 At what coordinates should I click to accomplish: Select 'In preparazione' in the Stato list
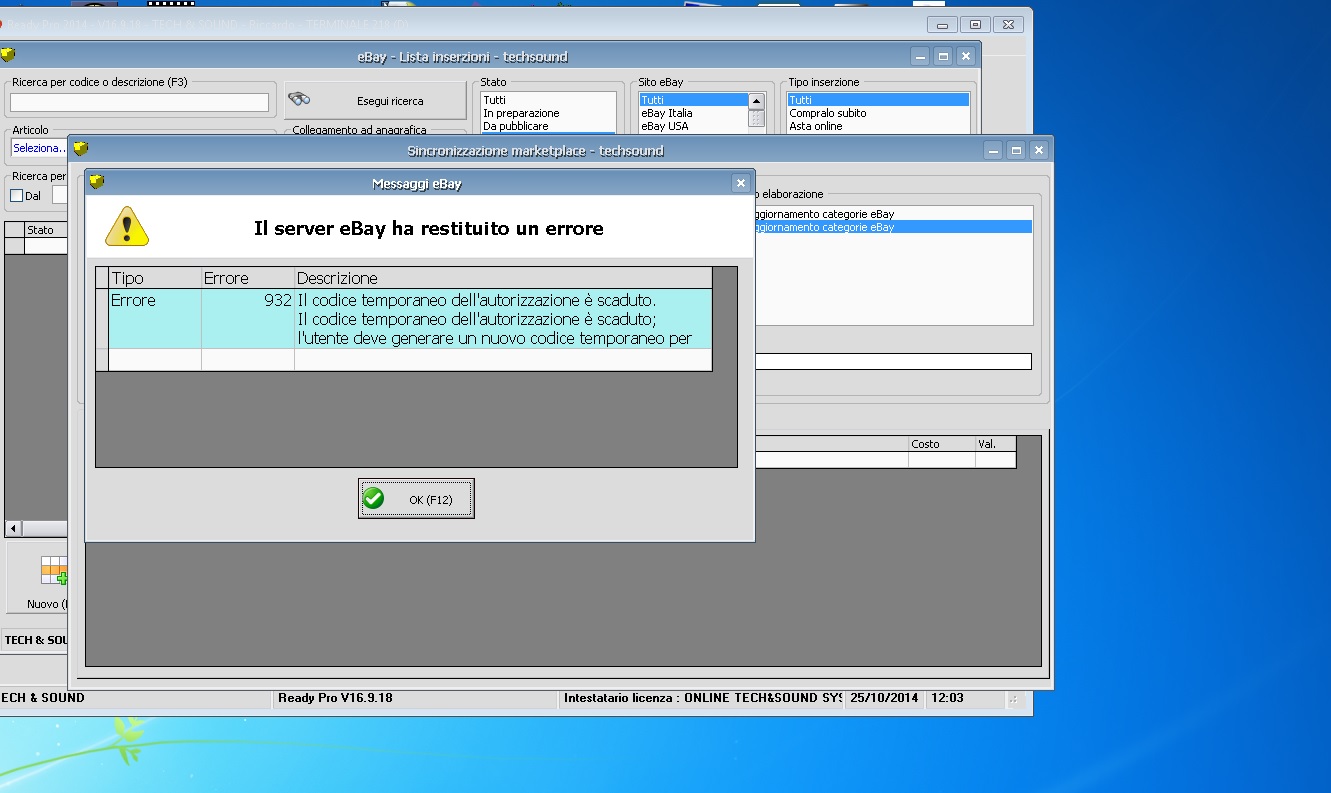[x=548, y=113]
